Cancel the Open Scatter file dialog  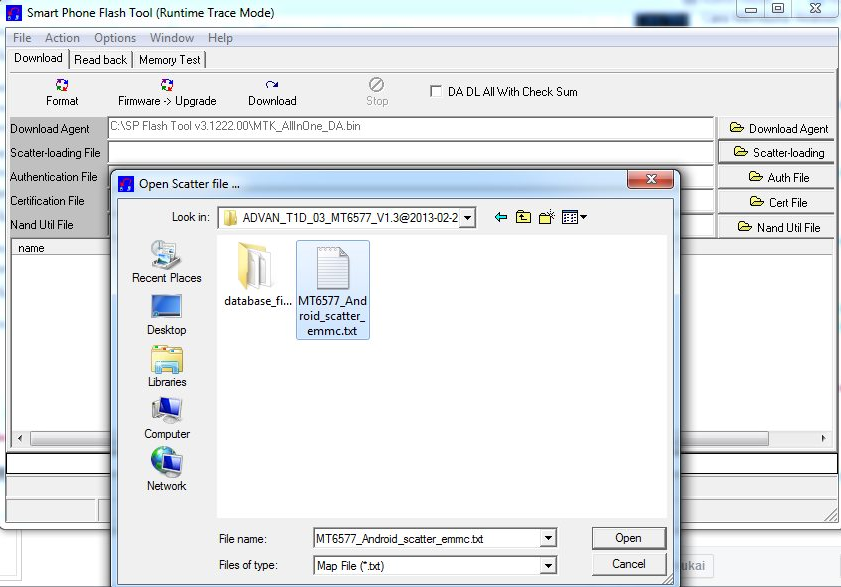[x=629, y=564]
